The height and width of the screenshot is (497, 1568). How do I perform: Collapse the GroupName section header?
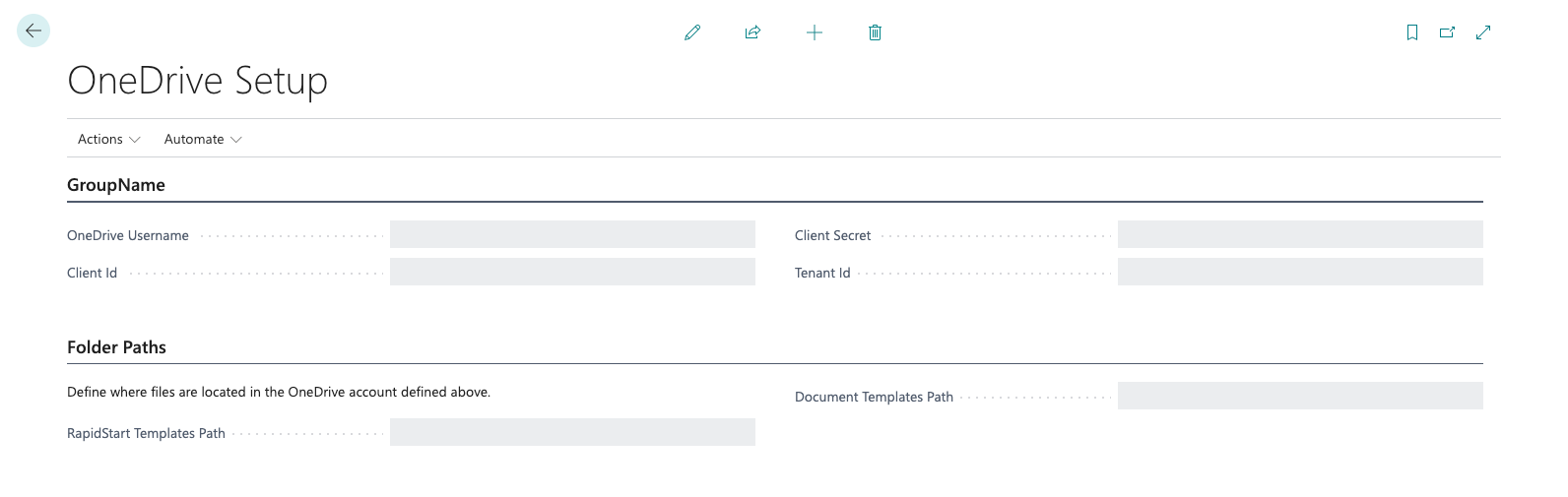(116, 185)
